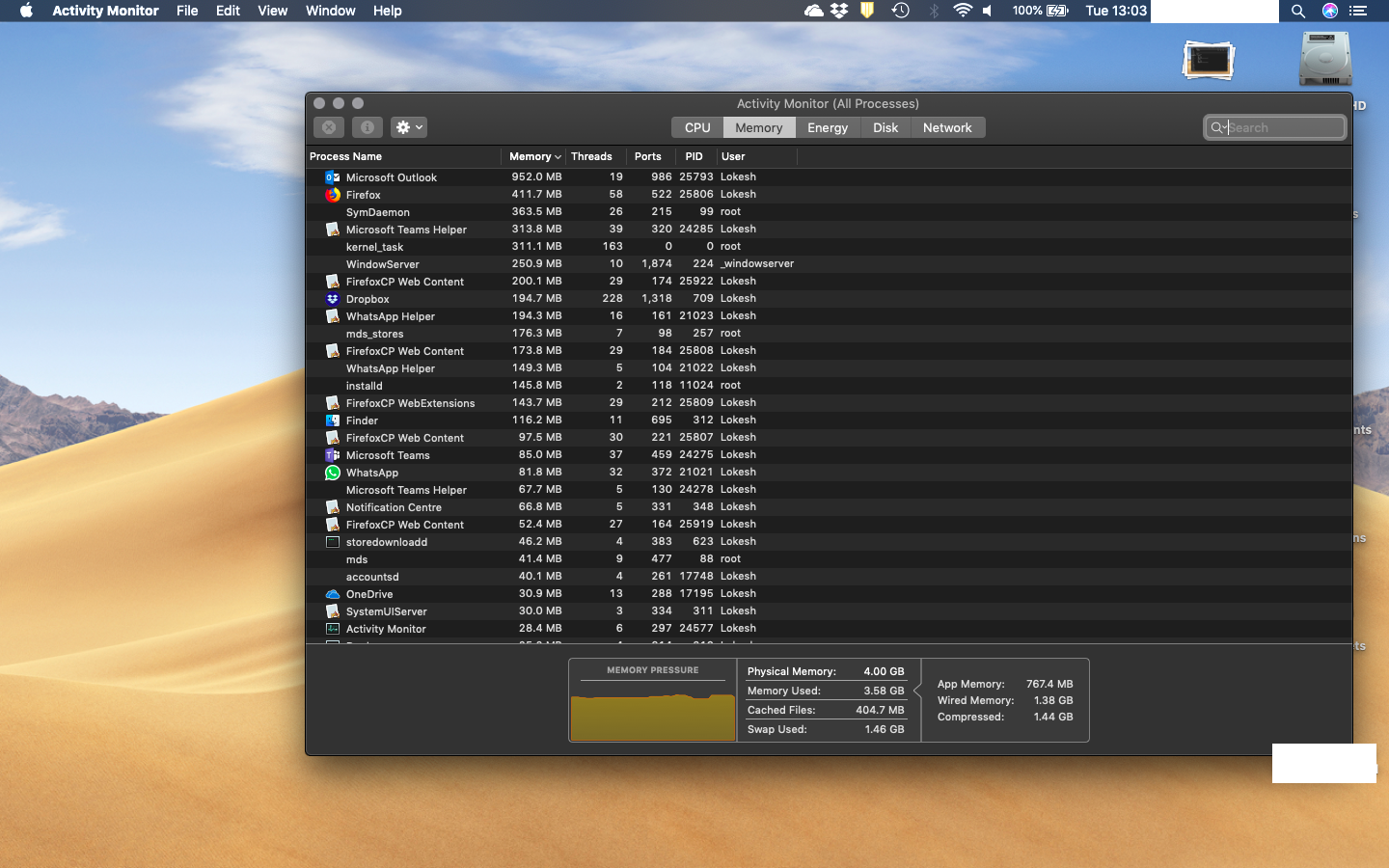Screen dimensions: 1389x868
Task: Click the Firefox process icon
Action: click(333, 195)
